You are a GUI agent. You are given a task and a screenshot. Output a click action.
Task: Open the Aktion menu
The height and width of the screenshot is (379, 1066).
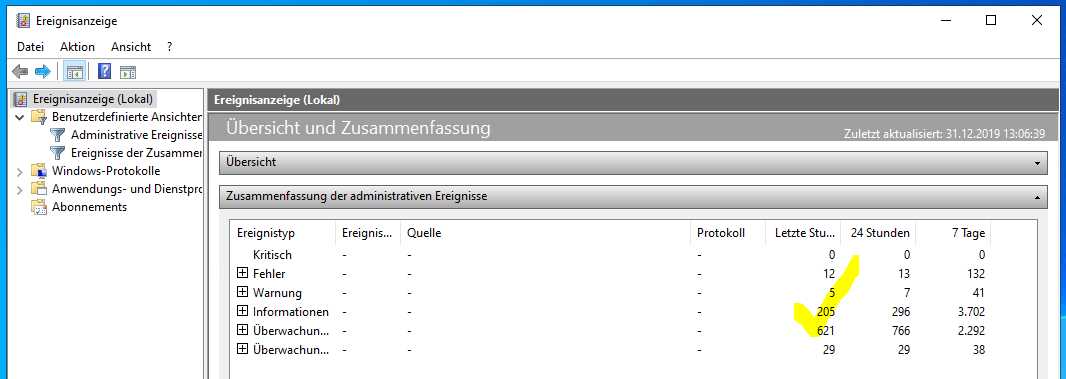coord(78,47)
